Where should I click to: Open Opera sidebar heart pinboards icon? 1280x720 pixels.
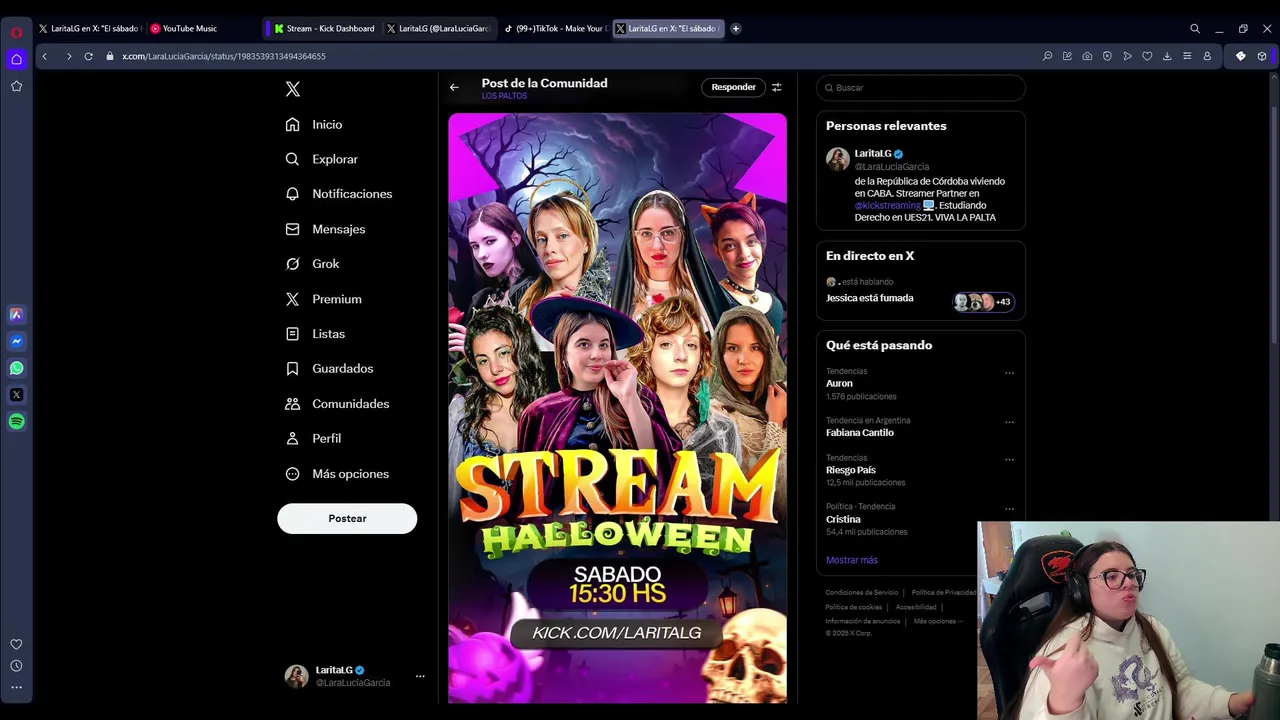[x=16, y=644]
